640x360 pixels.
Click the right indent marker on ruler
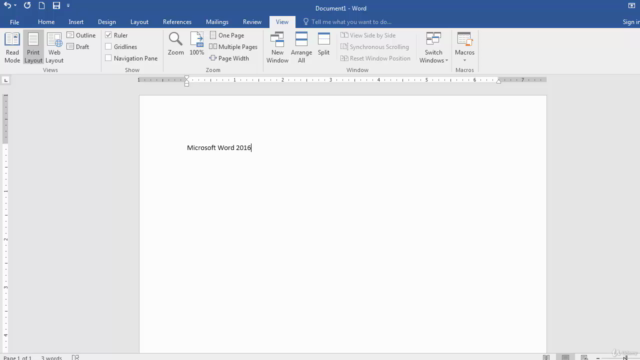click(498, 82)
